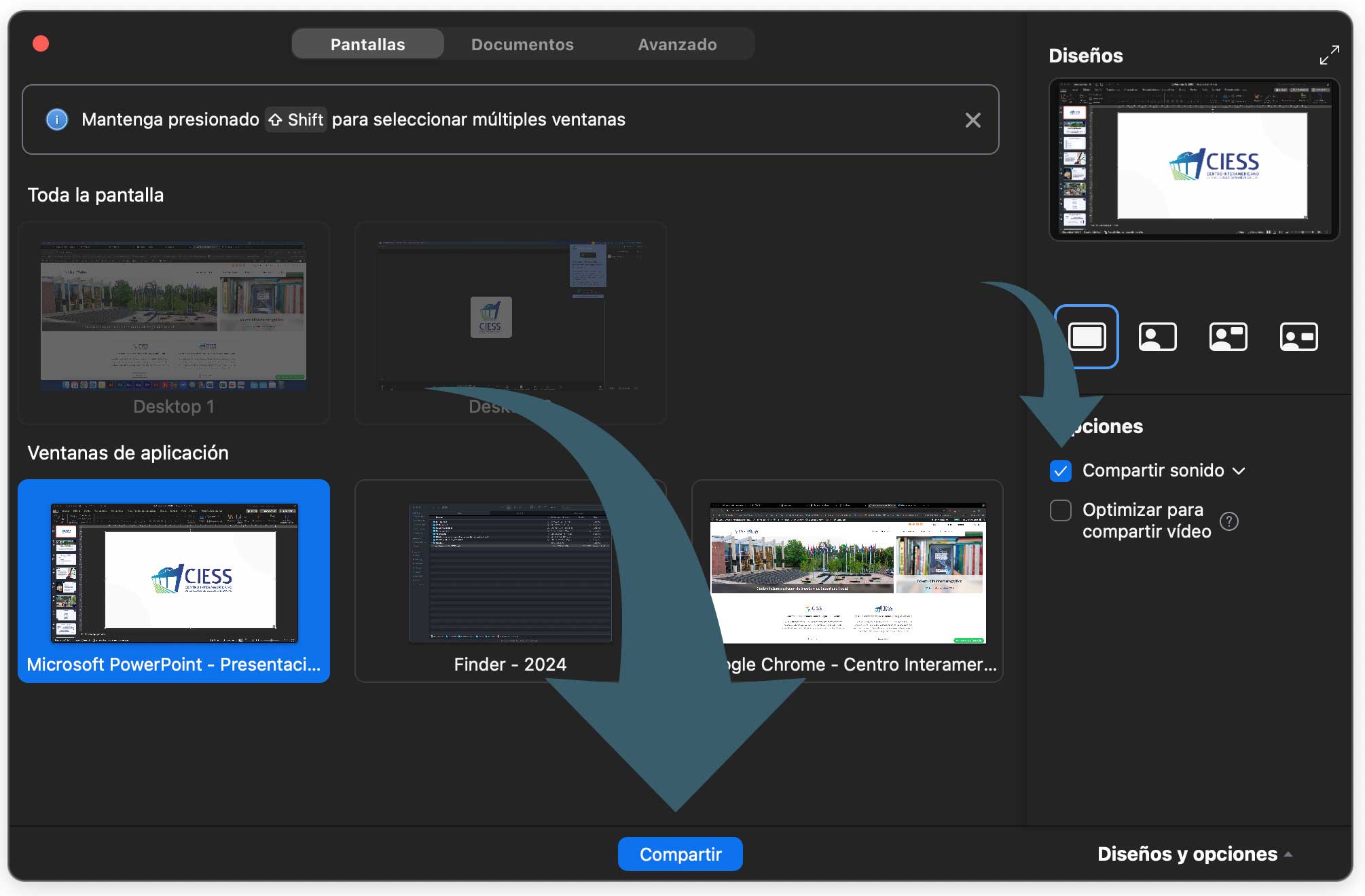
Task: Open help for Optimizar para compartir vídeo
Action: (x=1228, y=521)
